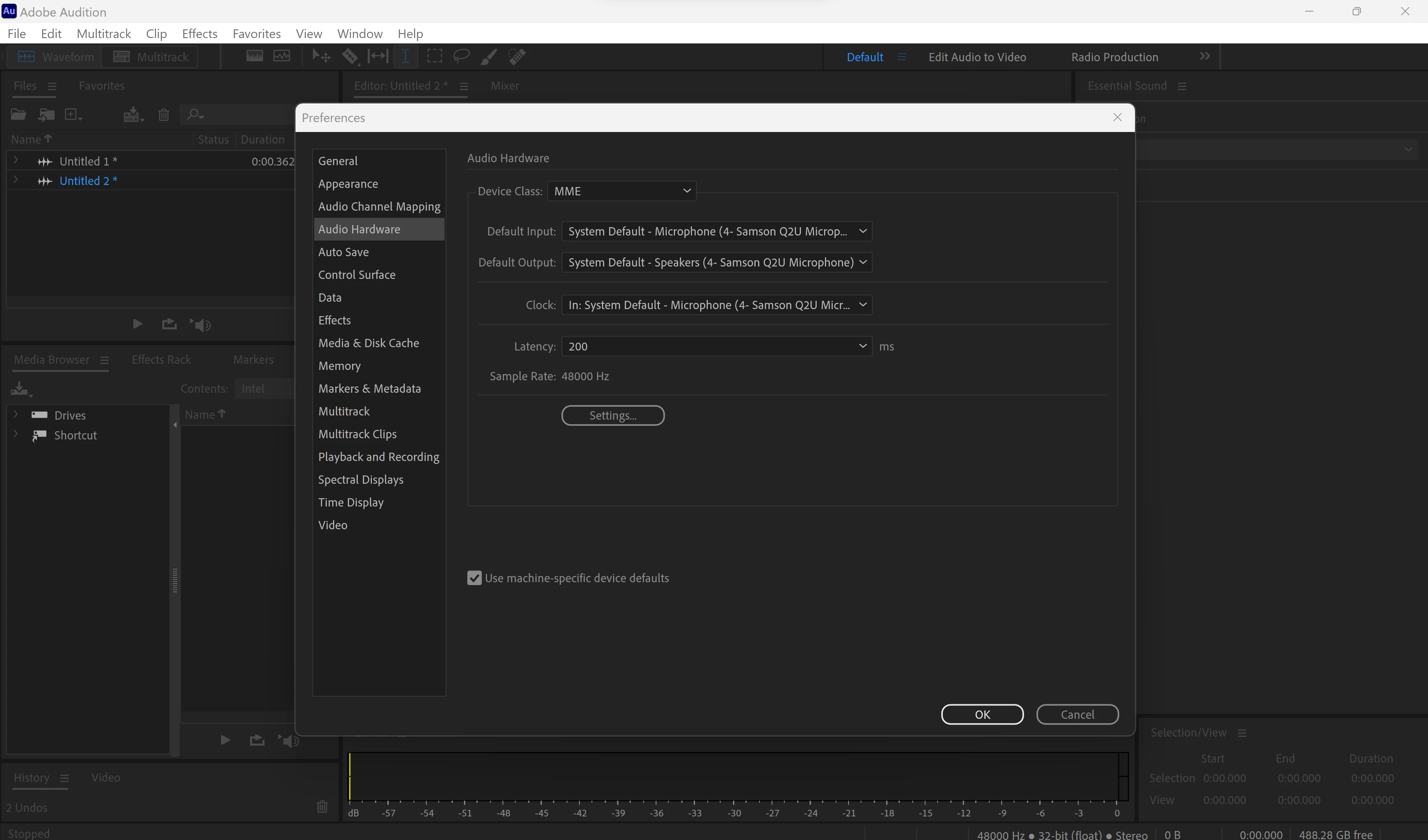
Task: Select Playback and Recording preferences category
Action: (379, 456)
